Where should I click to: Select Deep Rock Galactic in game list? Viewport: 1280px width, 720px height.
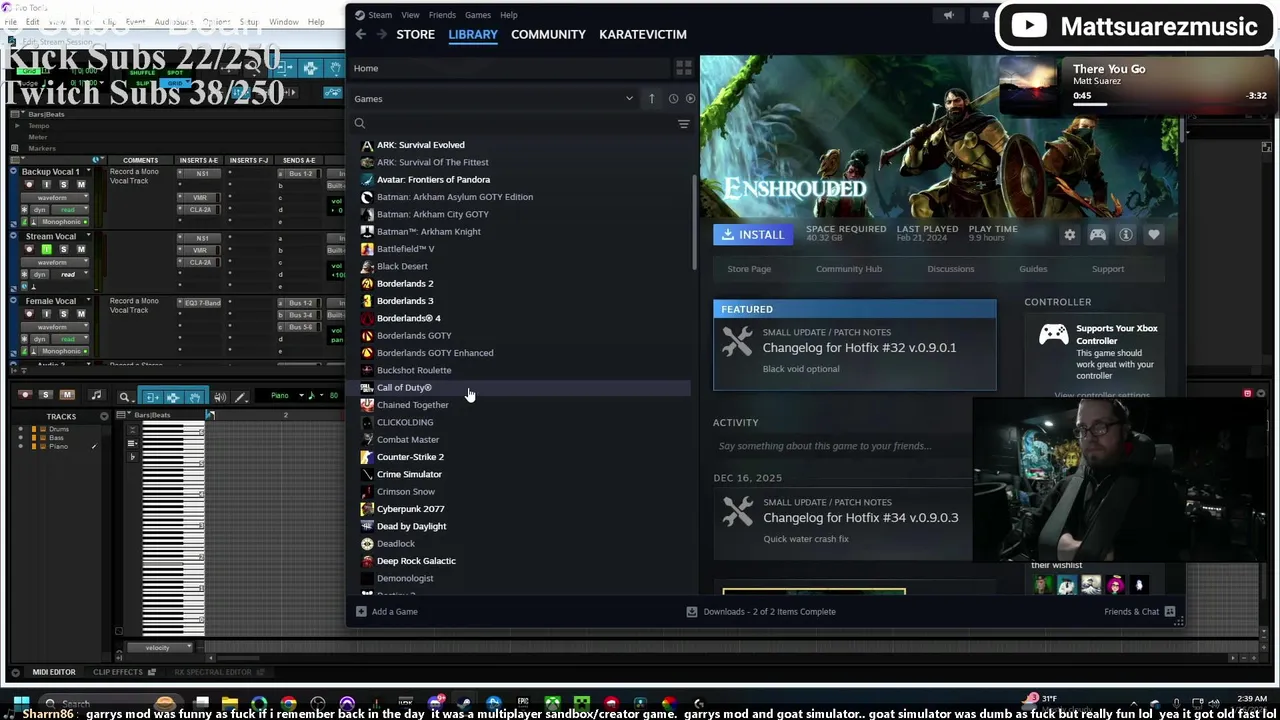point(416,561)
